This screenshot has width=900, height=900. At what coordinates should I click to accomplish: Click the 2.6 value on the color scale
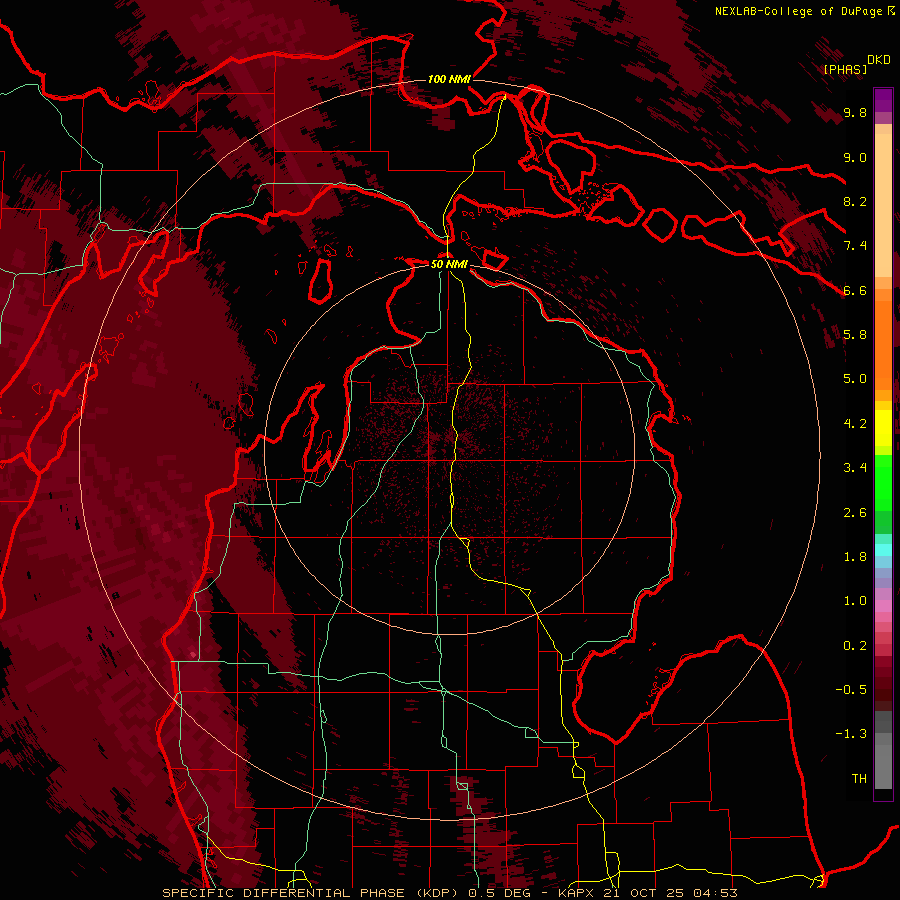(855, 513)
